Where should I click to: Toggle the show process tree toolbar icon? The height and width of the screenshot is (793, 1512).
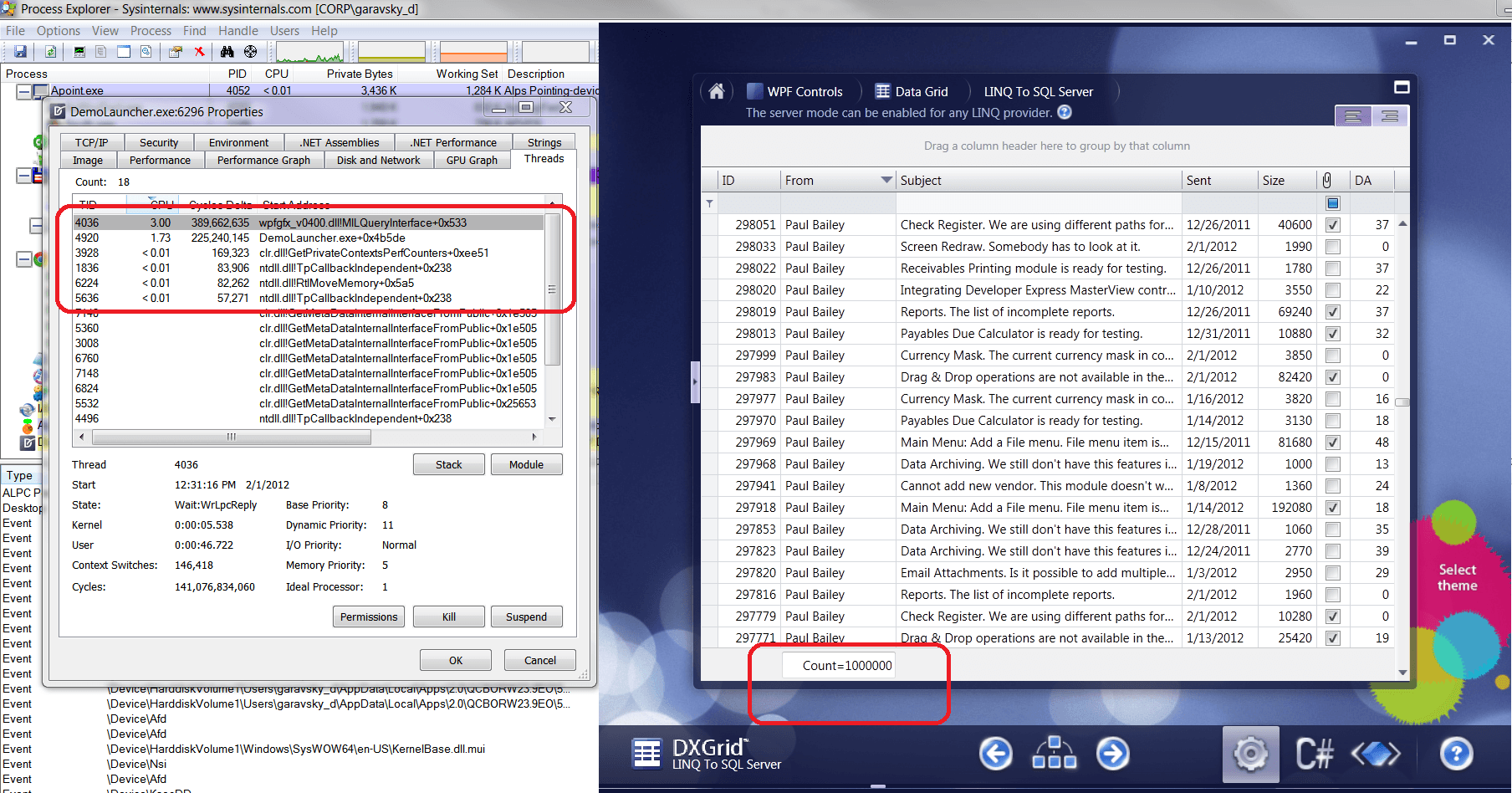click(101, 52)
